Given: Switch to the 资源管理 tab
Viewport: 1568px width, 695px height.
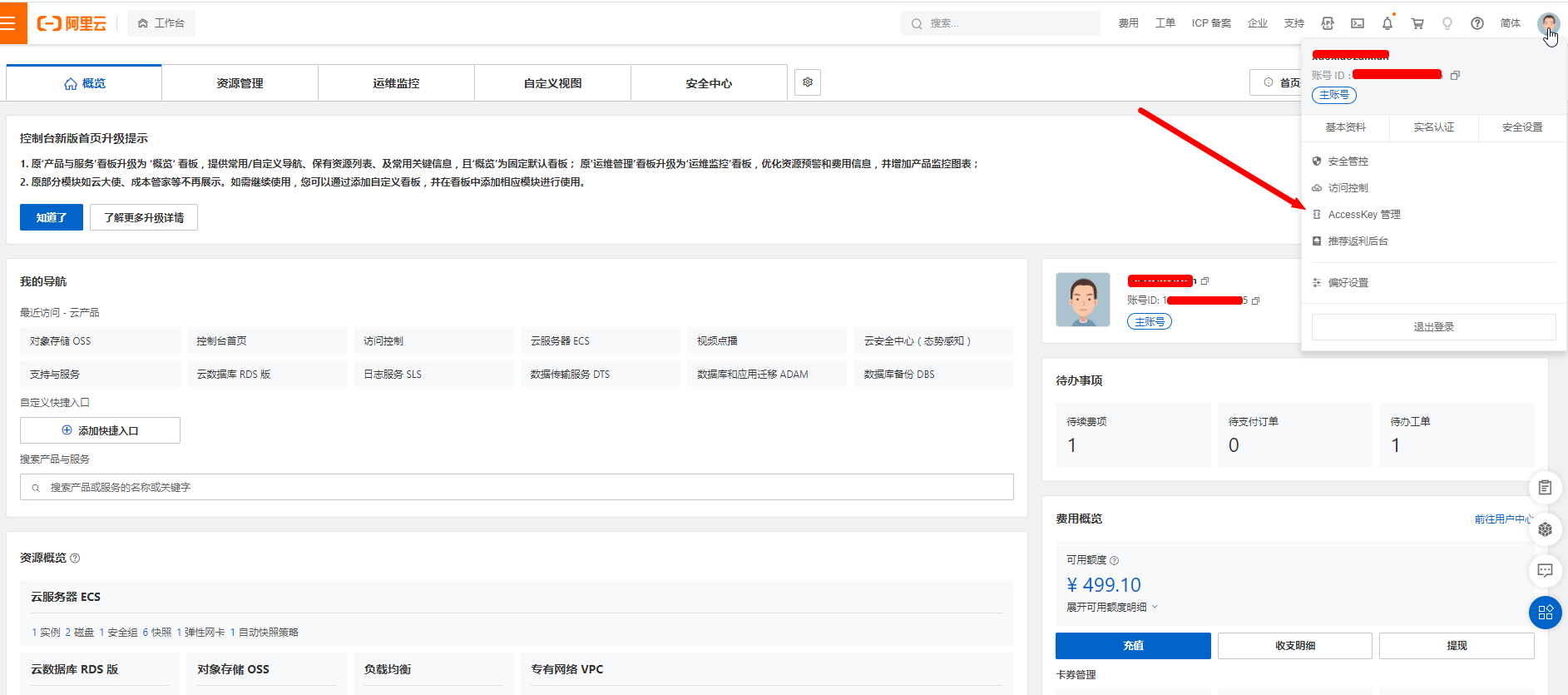Looking at the screenshot, I should [240, 83].
